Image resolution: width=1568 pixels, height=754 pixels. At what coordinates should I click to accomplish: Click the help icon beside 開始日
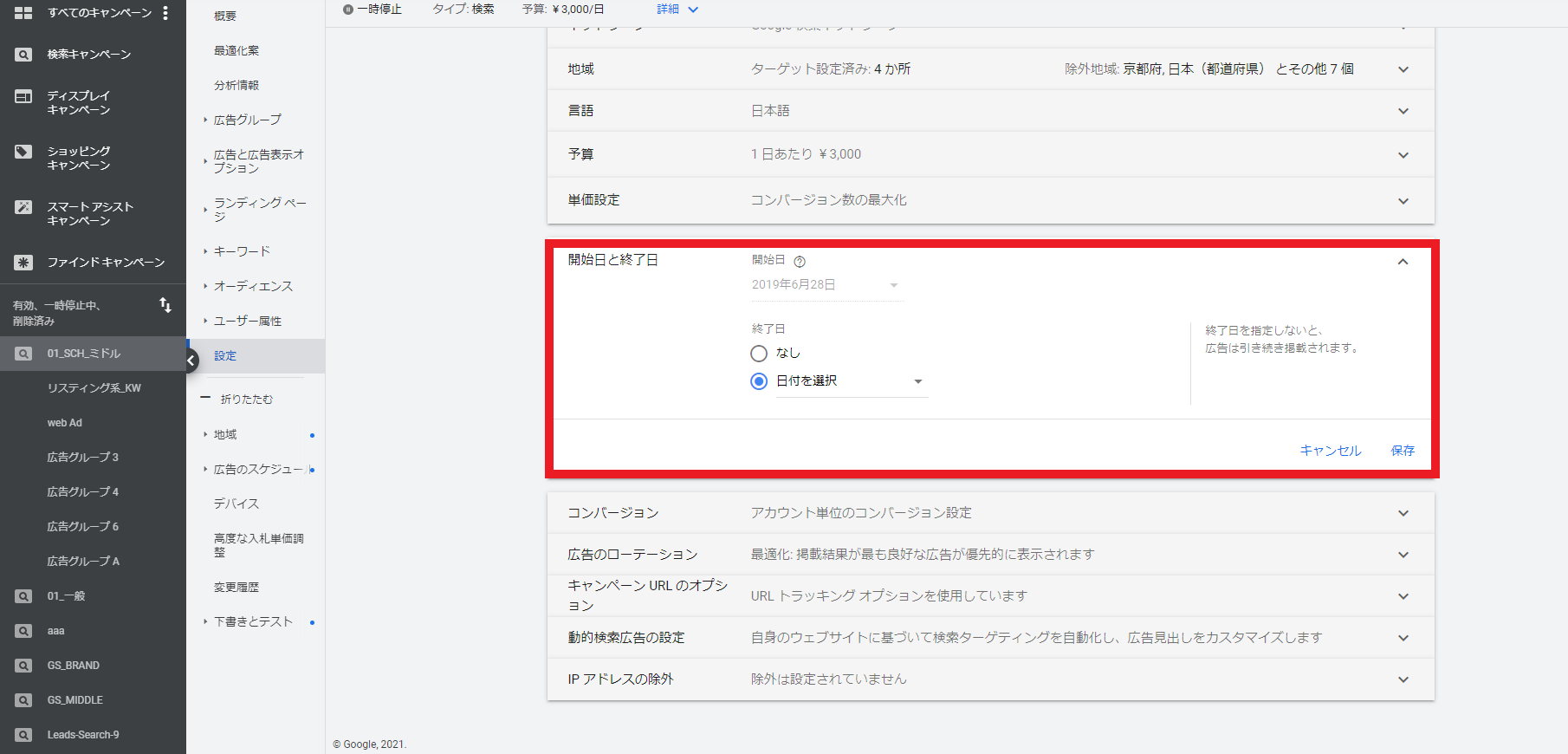coord(800,262)
